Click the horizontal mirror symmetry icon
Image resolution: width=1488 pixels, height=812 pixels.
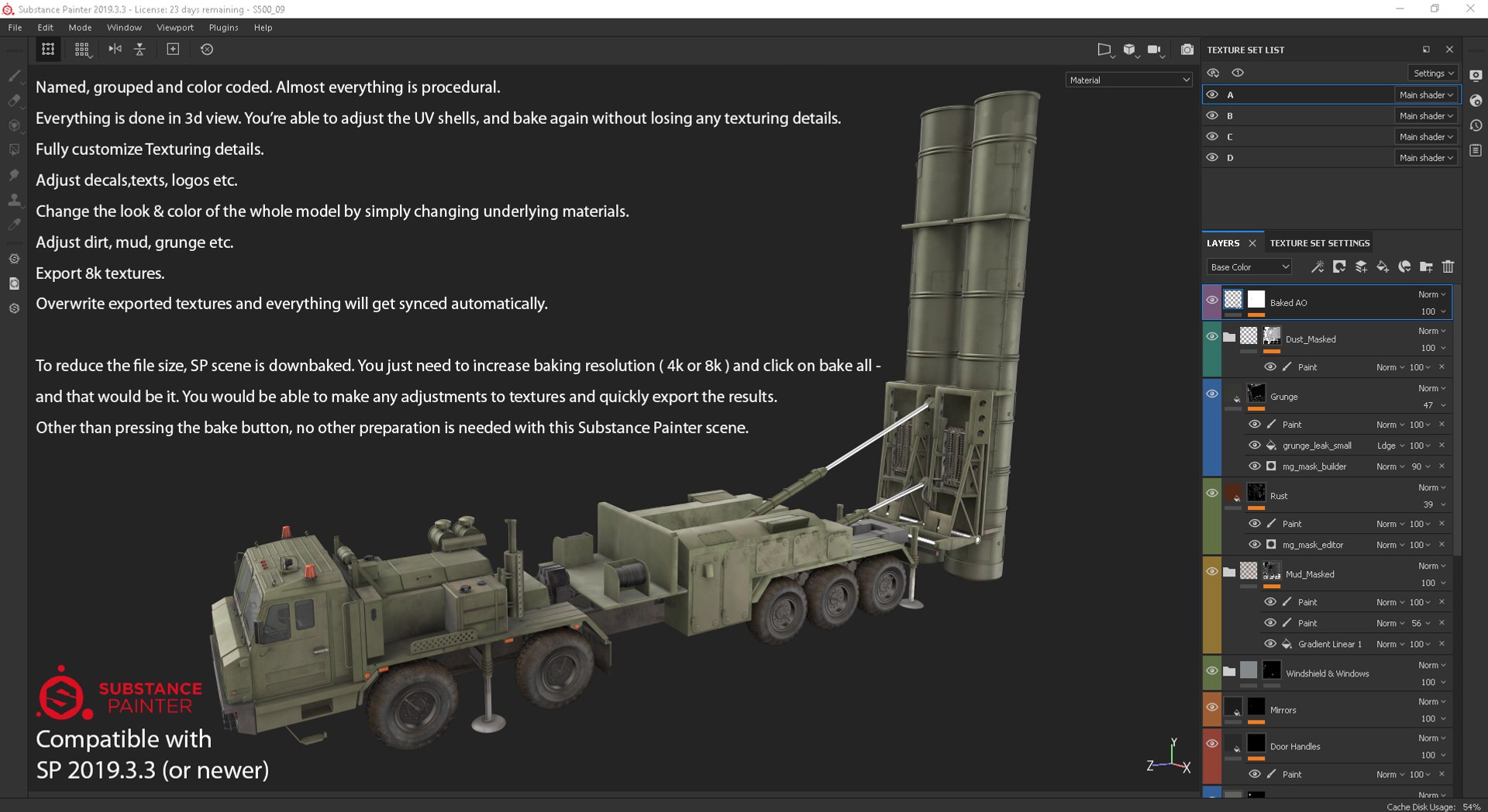115,49
